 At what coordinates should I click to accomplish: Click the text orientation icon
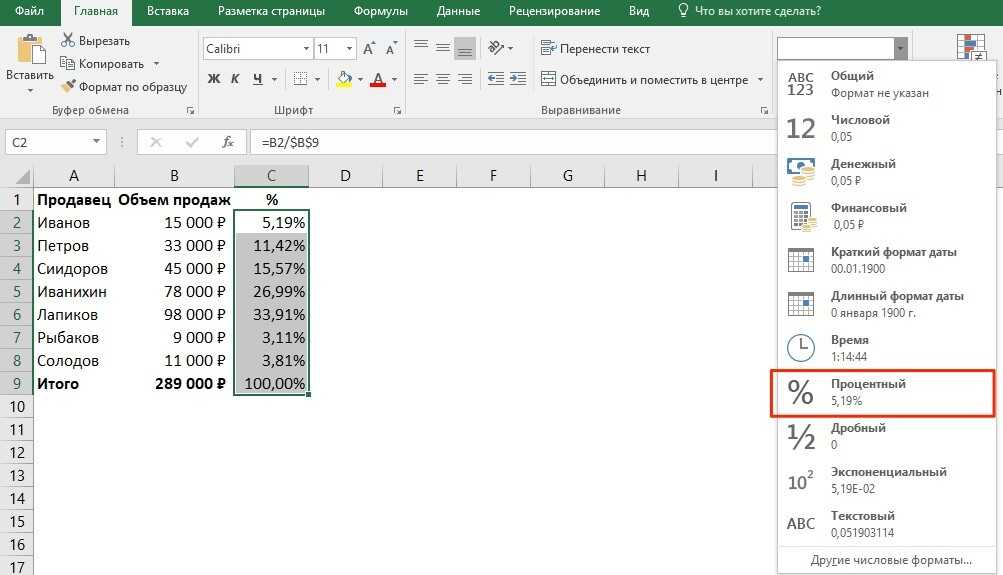pyautogui.click(x=495, y=49)
